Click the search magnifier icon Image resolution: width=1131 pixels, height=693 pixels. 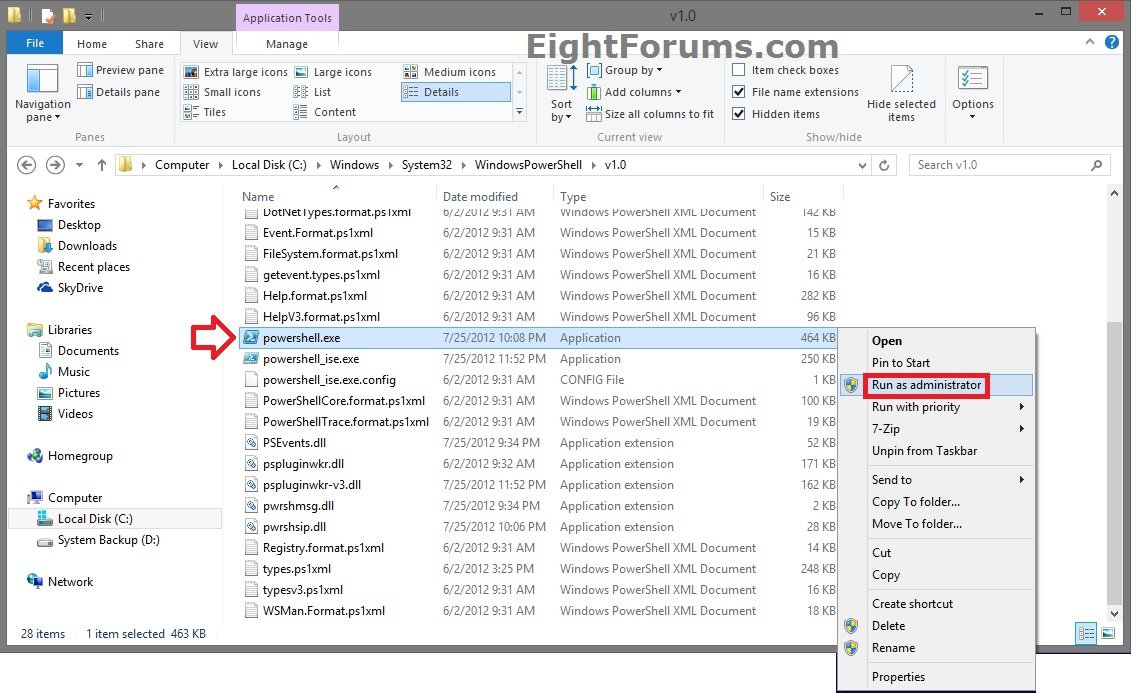[1096, 165]
